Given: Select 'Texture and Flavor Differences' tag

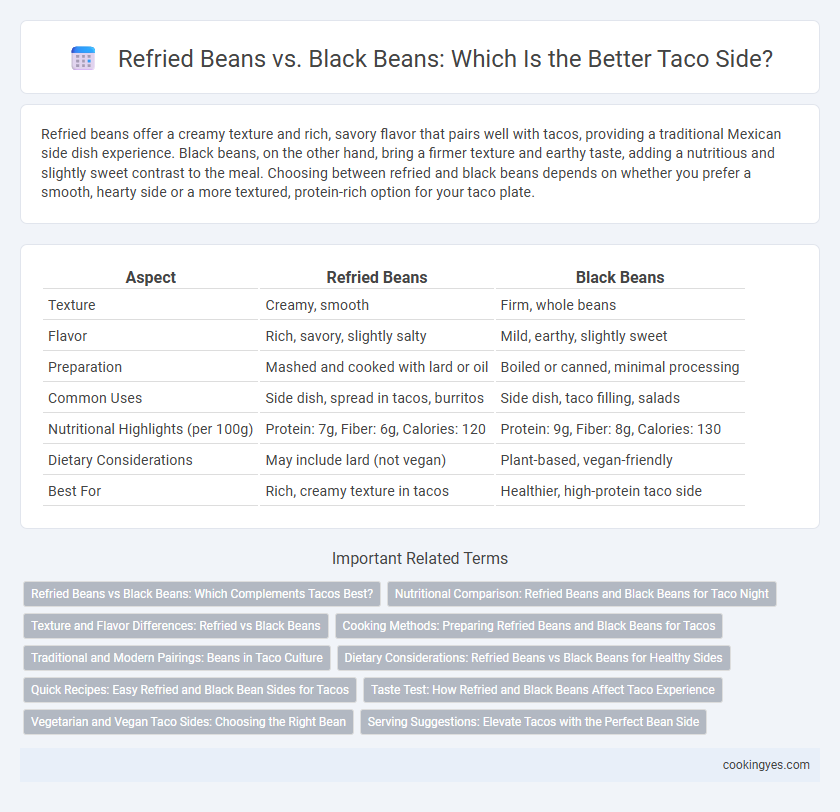Looking at the screenshot, I should click(x=176, y=626).
